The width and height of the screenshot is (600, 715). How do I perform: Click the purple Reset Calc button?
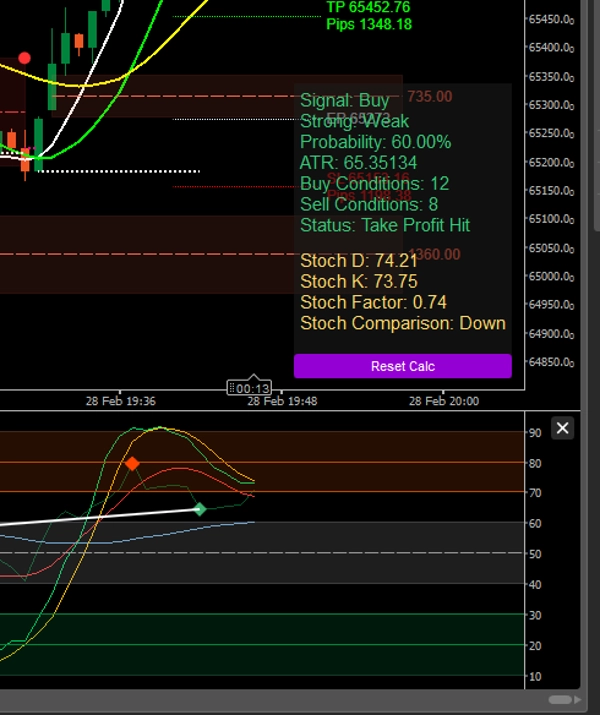(402, 366)
